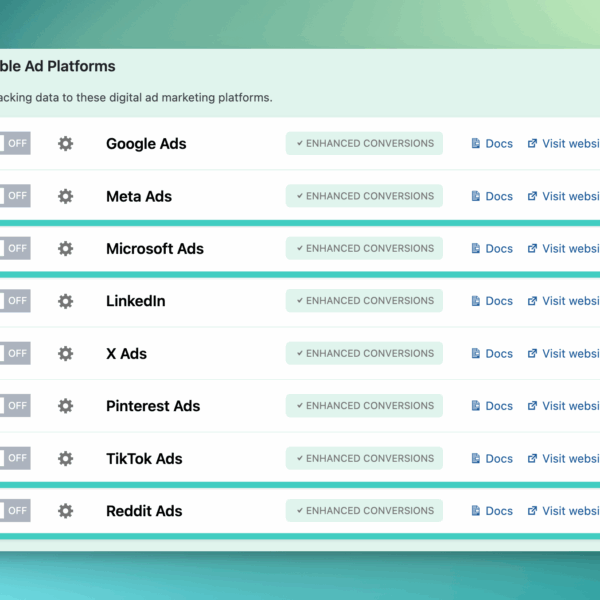The width and height of the screenshot is (600, 600).
Task: Toggle X Ads OFF switch
Action: tap(15, 353)
